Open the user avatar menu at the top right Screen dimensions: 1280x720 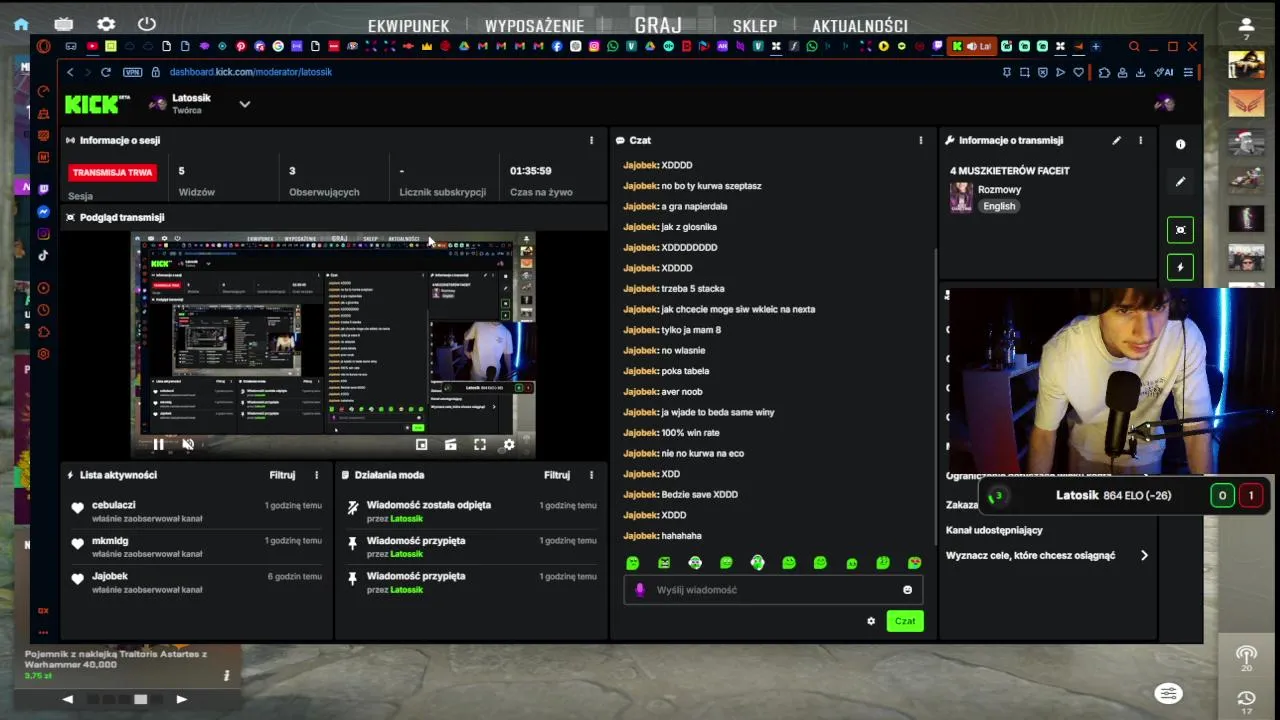click(x=1163, y=103)
